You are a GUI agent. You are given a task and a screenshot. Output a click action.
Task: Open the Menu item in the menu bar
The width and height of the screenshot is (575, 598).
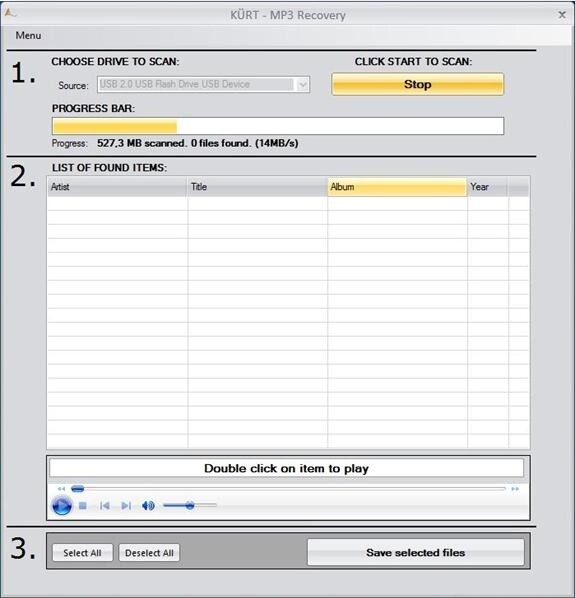(x=28, y=35)
